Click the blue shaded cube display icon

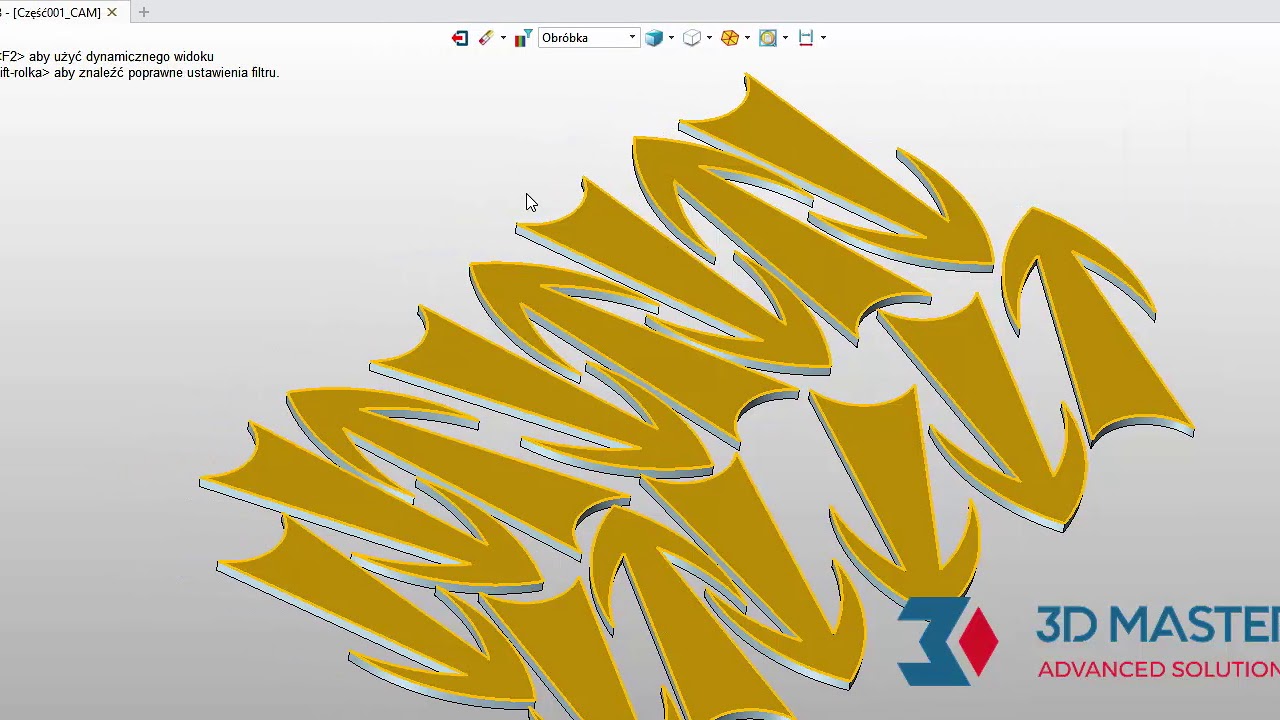point(654,38)
